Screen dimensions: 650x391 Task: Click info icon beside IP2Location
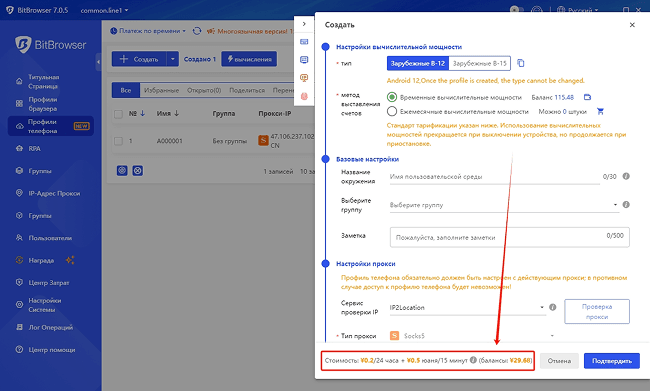pos(553,307)
